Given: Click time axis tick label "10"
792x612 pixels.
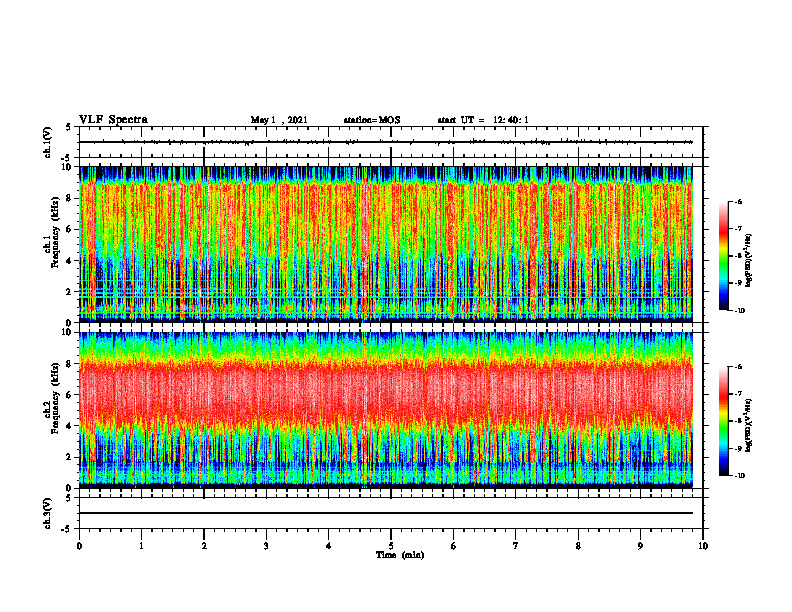Looking at the screenshot, I should (x=703, y=546).
